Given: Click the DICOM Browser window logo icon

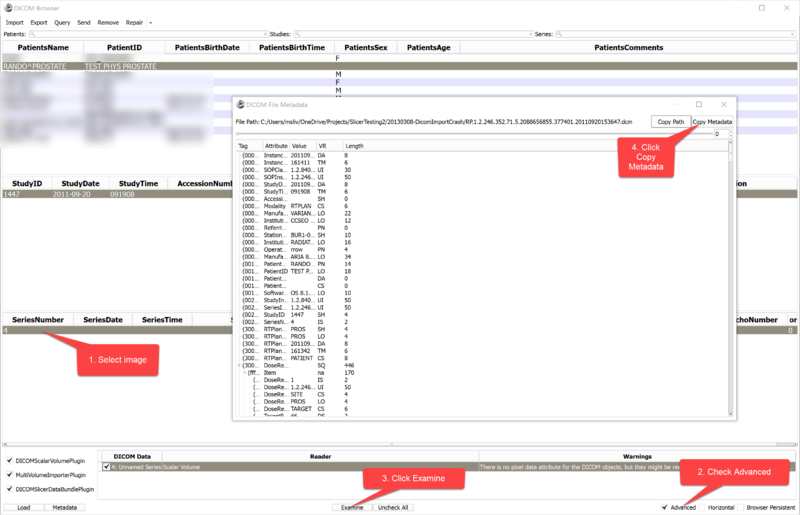Looking at the screenshot, I should pyautogui.click(x=8, y=8).
